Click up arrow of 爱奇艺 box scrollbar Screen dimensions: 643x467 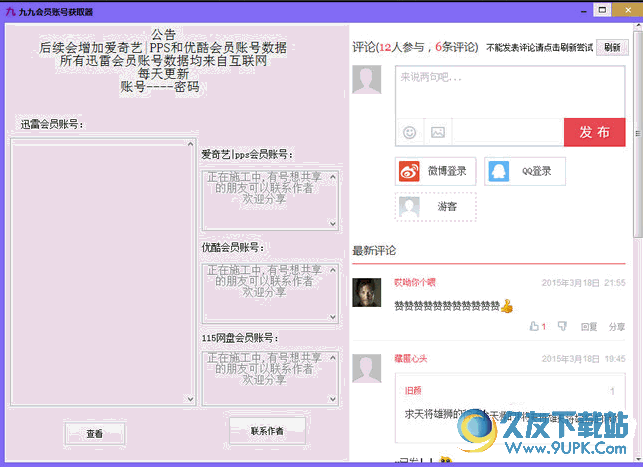click(x=333, y=177)
